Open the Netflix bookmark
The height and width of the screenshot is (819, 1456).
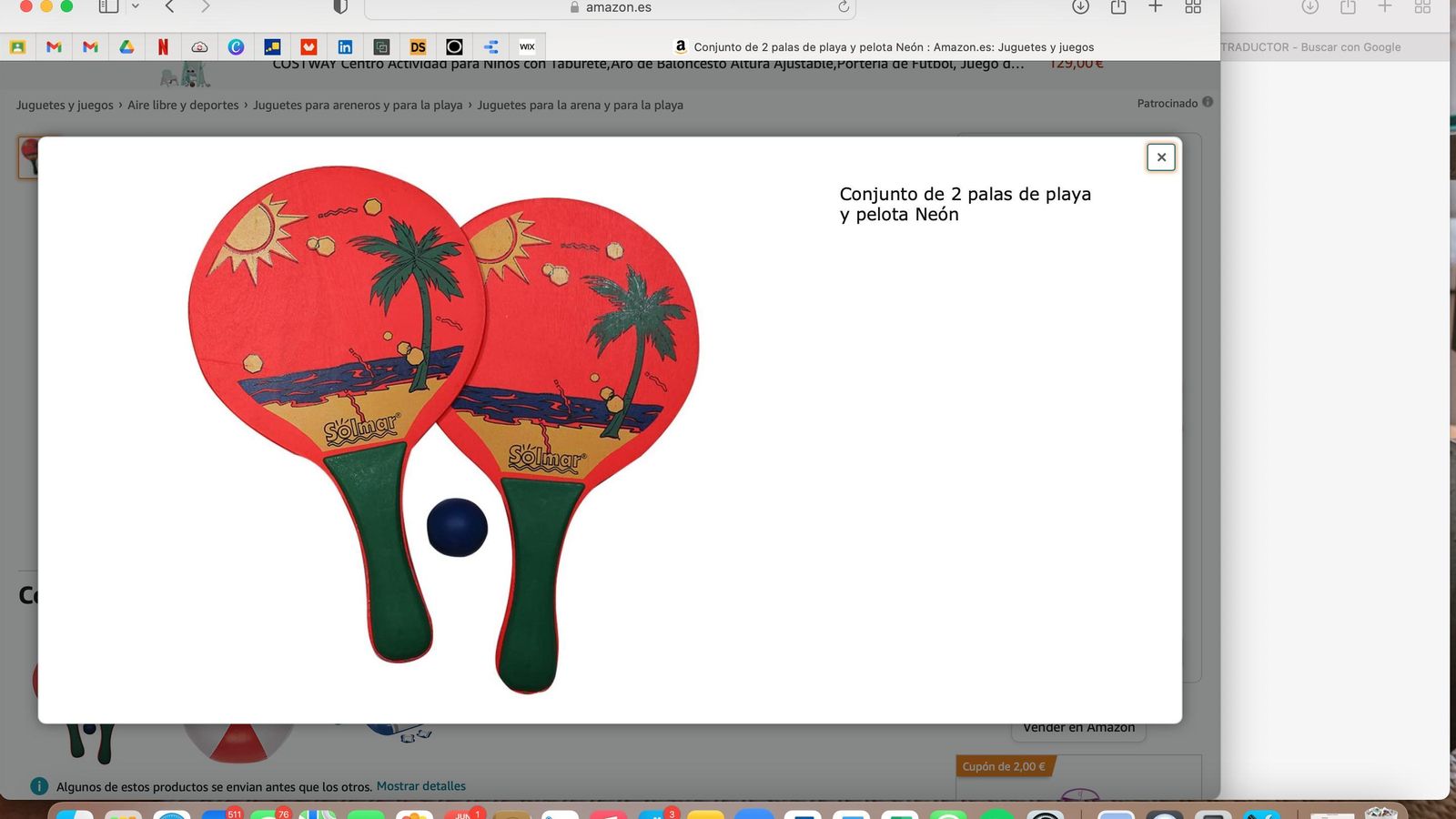coord(163,46)
